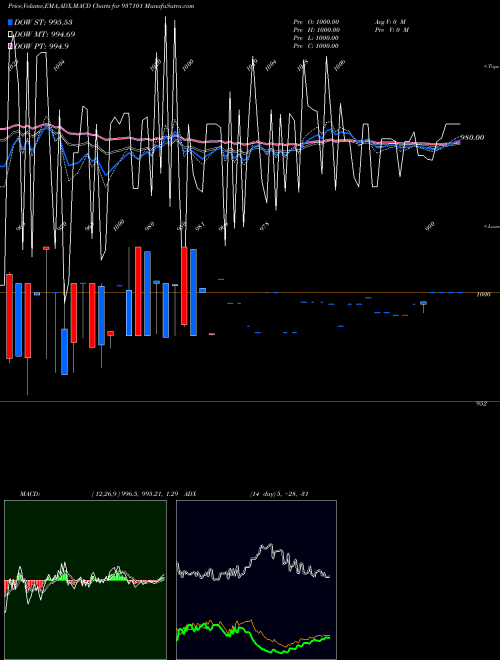The height and width of the screenshot is (660, 500).
Task: Click the 'Pre C: 1000.00' value
Action: click(316, 45)
